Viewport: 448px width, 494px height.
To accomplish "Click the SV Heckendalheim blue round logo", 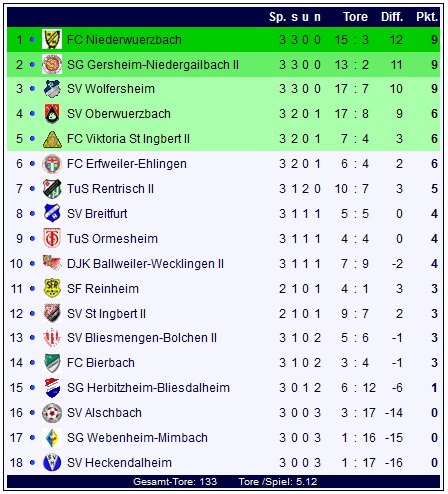I will (x=52, y=463).
